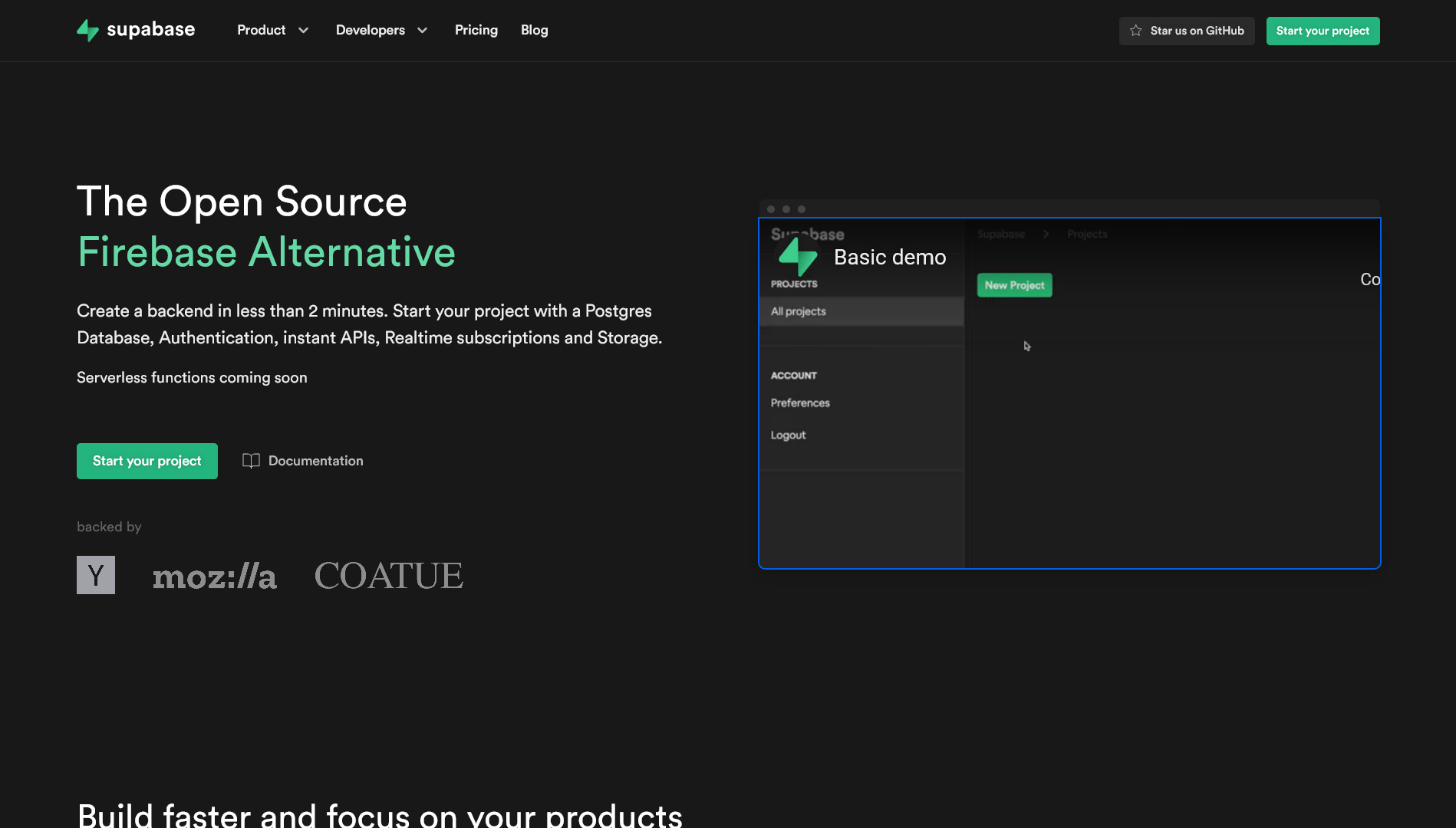Click the book icon beside Documentation
Viewport: 1456px width, 828px height.
[251, 461]
